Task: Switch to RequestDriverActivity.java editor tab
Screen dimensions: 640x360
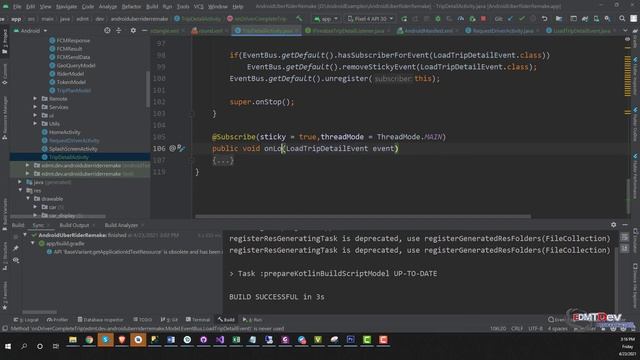Action: tap(501, 31)
